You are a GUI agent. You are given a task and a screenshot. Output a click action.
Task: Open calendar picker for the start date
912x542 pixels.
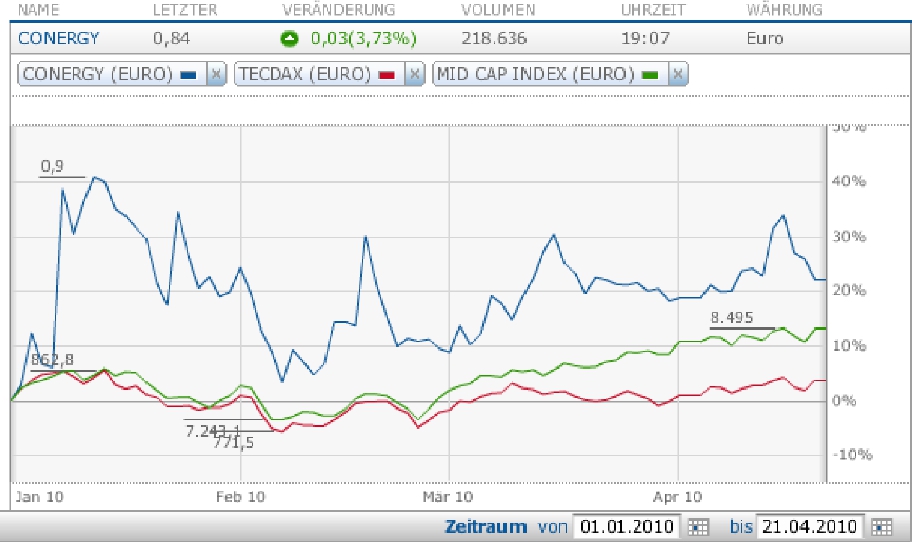click(x=698, y=527)
